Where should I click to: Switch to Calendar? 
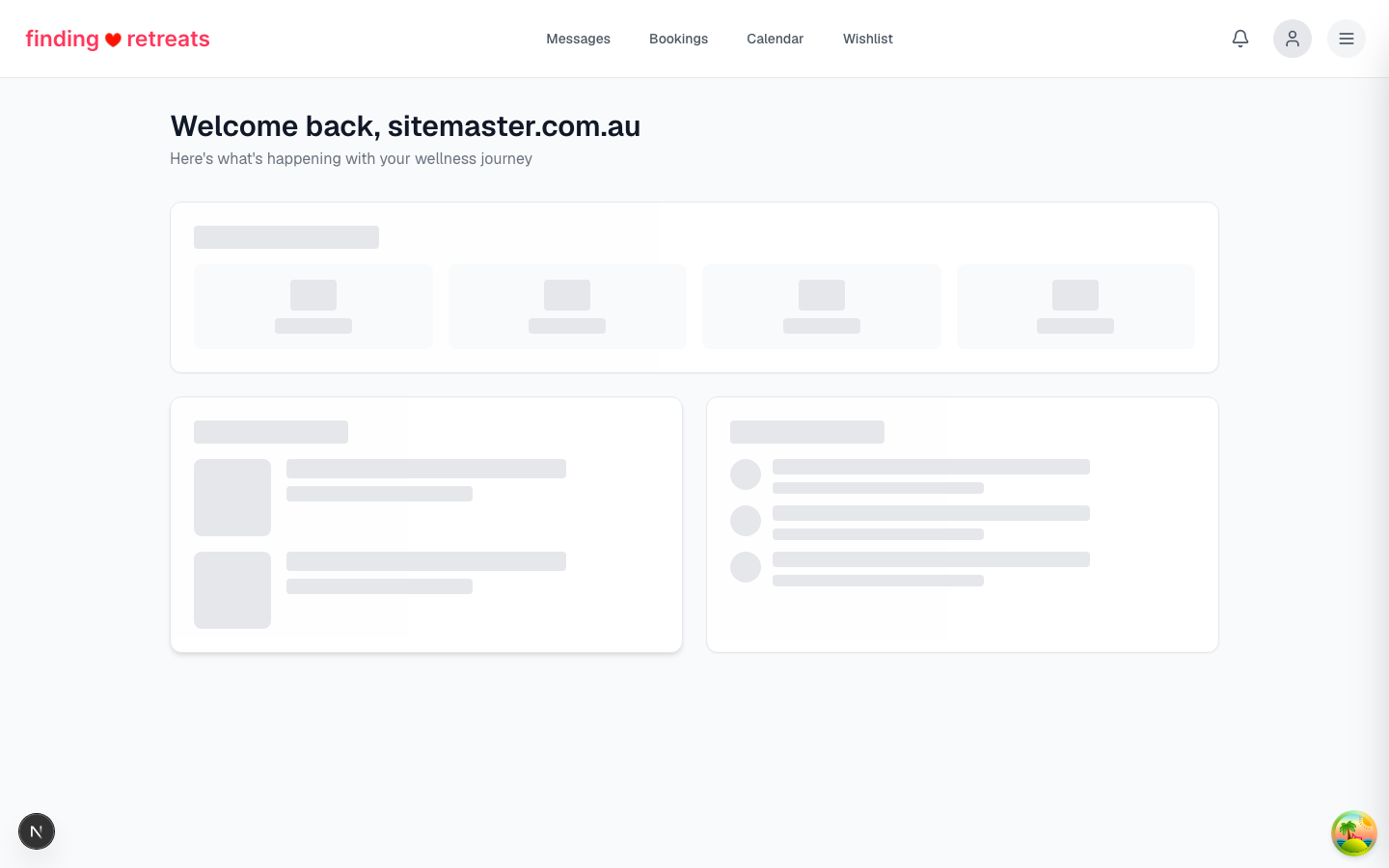(775, 39)
